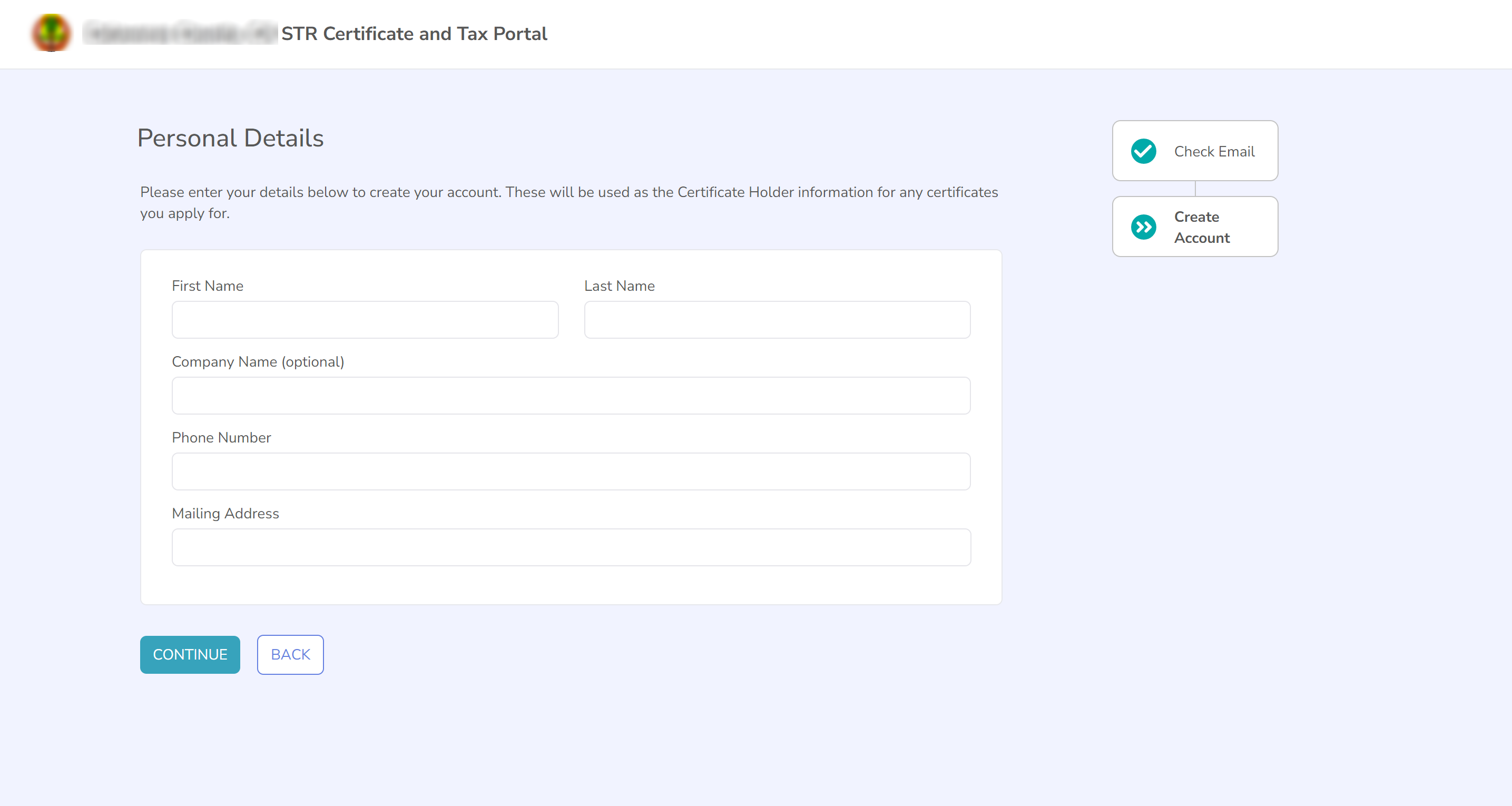Click the Check Email checkmark icon

[x=1143, y=152]
